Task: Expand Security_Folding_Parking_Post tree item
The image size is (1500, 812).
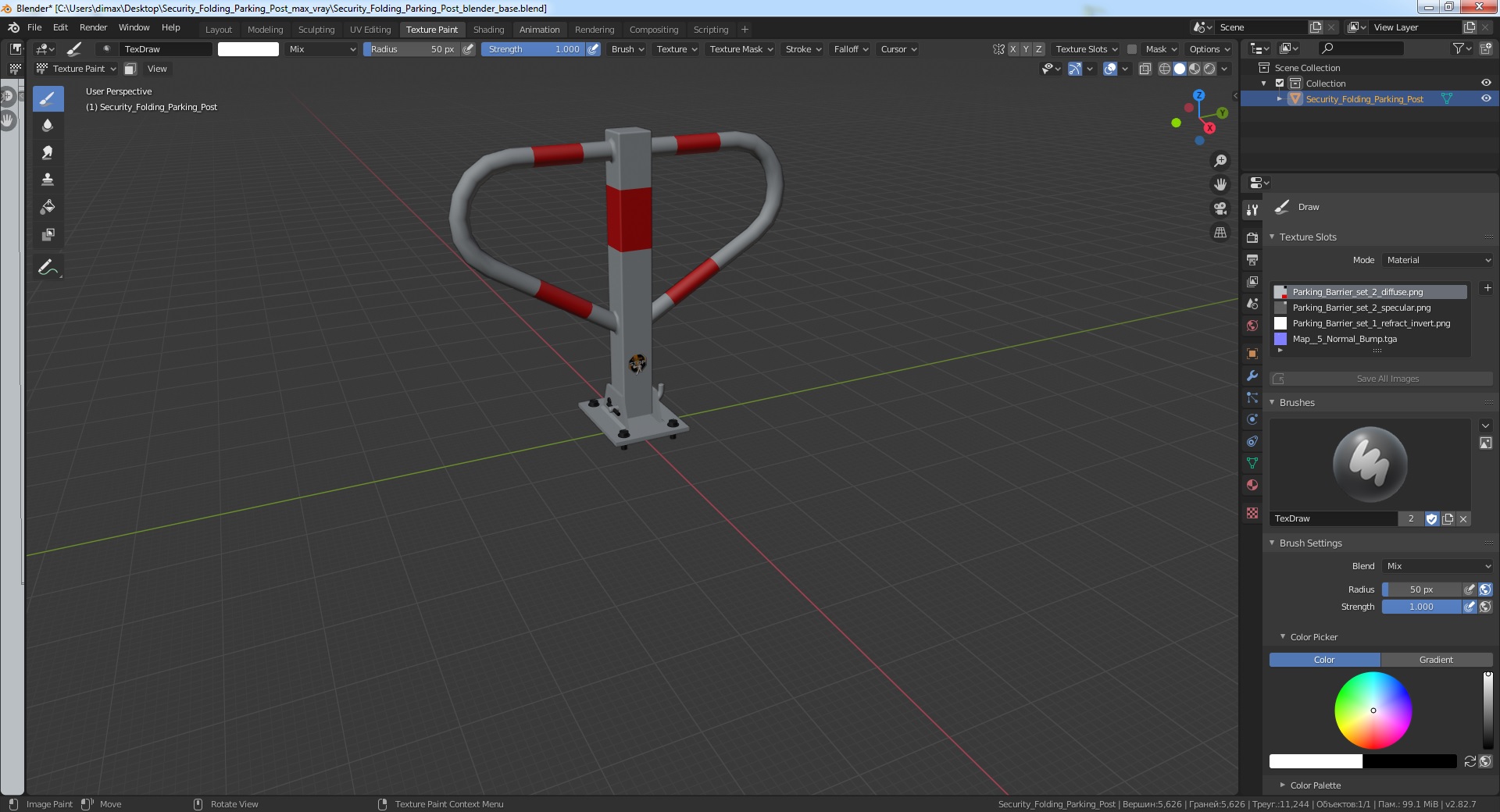Action: click(x=1280, y=99)
